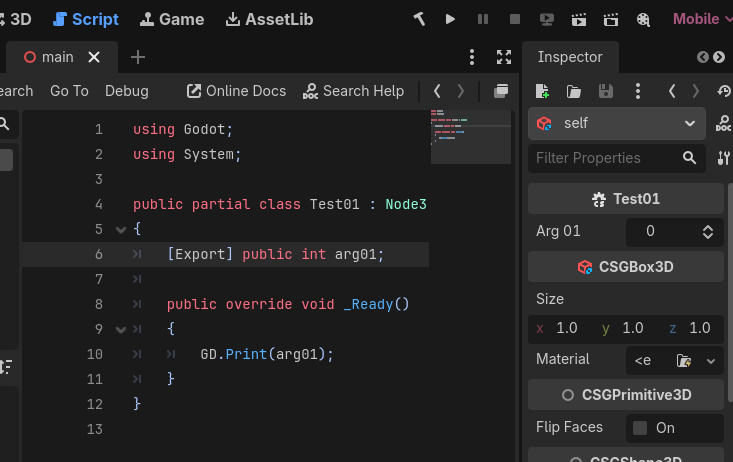Collapse the CSGBox3D section header
This screenshot has width=733, height=462.
tap(625, 267)
